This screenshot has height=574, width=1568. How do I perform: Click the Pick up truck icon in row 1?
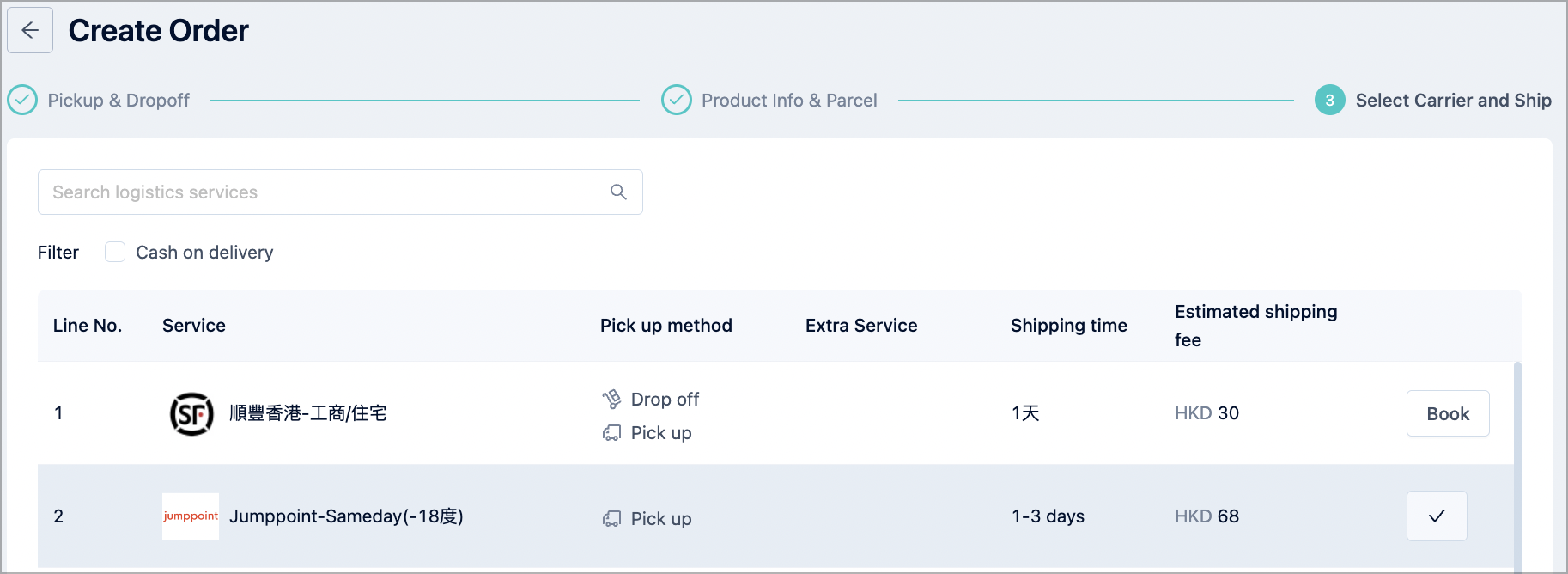pos(611,433)
